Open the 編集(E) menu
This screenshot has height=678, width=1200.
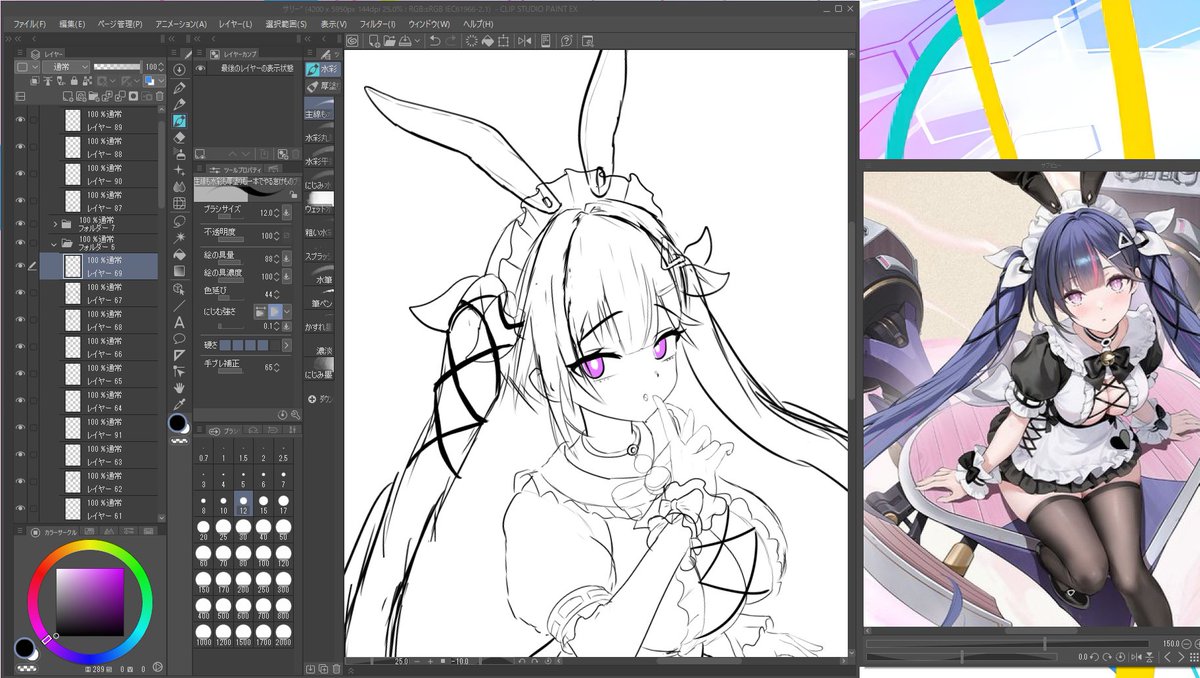point(72,23)
